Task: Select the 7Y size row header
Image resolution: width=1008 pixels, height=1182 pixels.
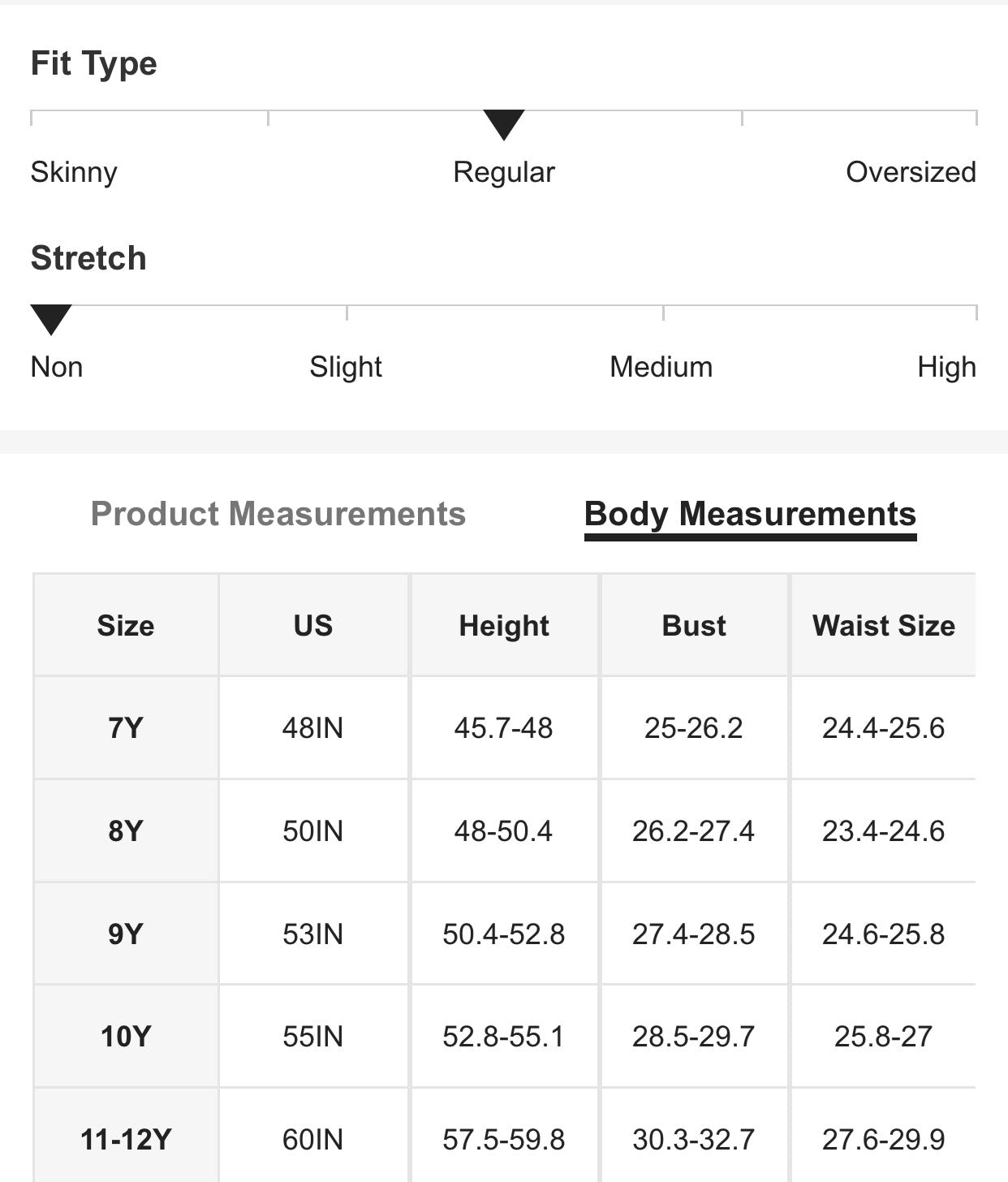Action: (x=126, y=728)
